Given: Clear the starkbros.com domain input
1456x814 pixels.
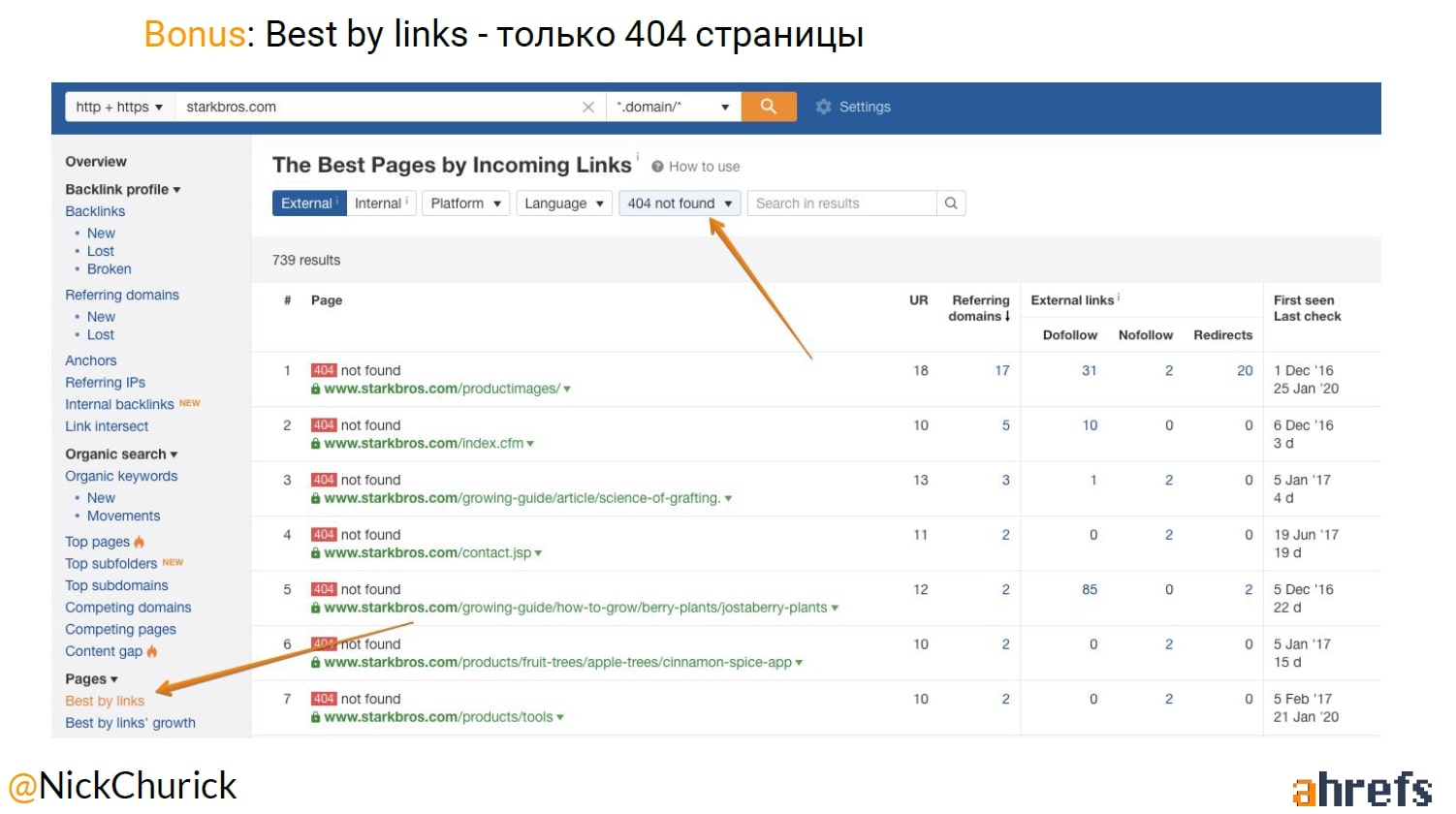Looking at the screenshot, I should coord(587,107).
